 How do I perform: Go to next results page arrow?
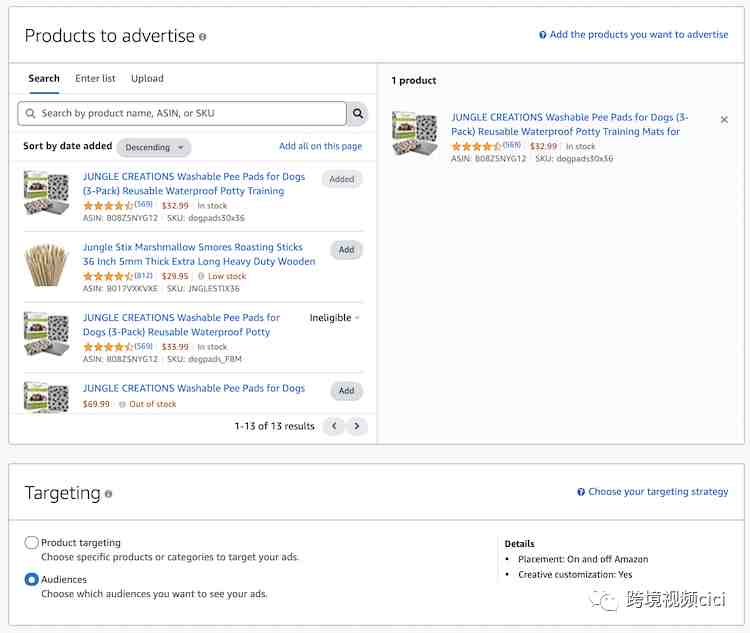tap(356, 426)
